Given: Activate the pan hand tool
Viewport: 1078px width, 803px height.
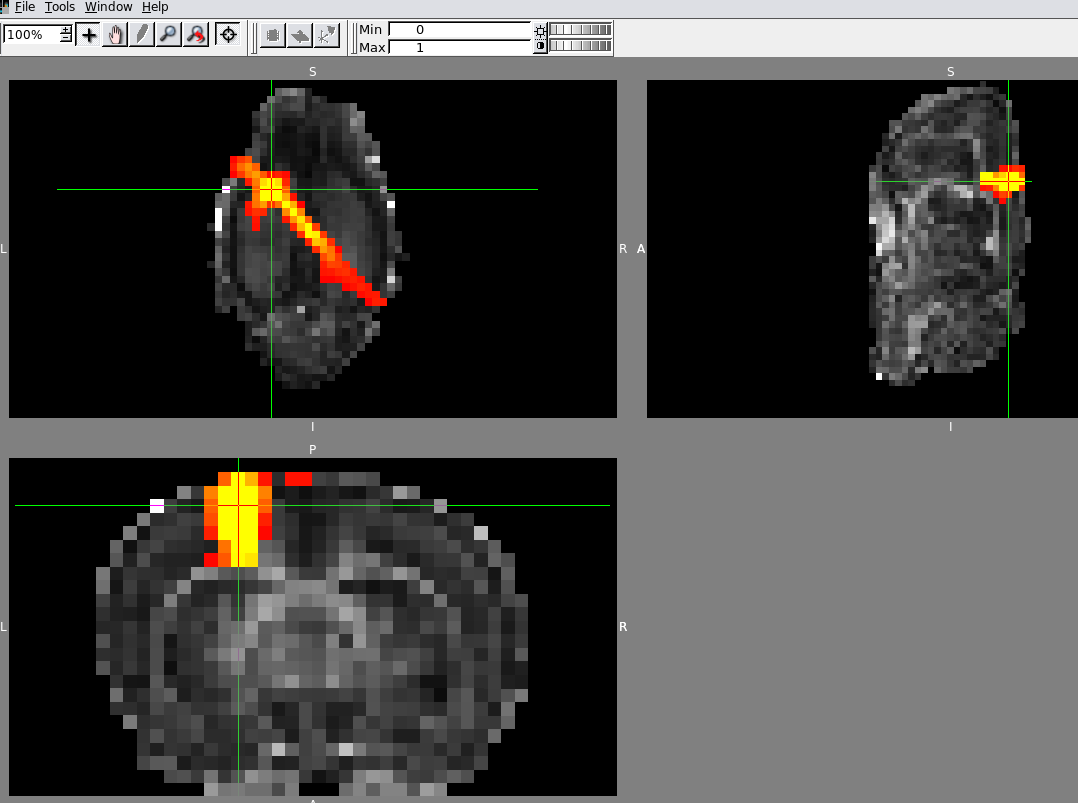Looking at the screenshot, I should point(115,35).
